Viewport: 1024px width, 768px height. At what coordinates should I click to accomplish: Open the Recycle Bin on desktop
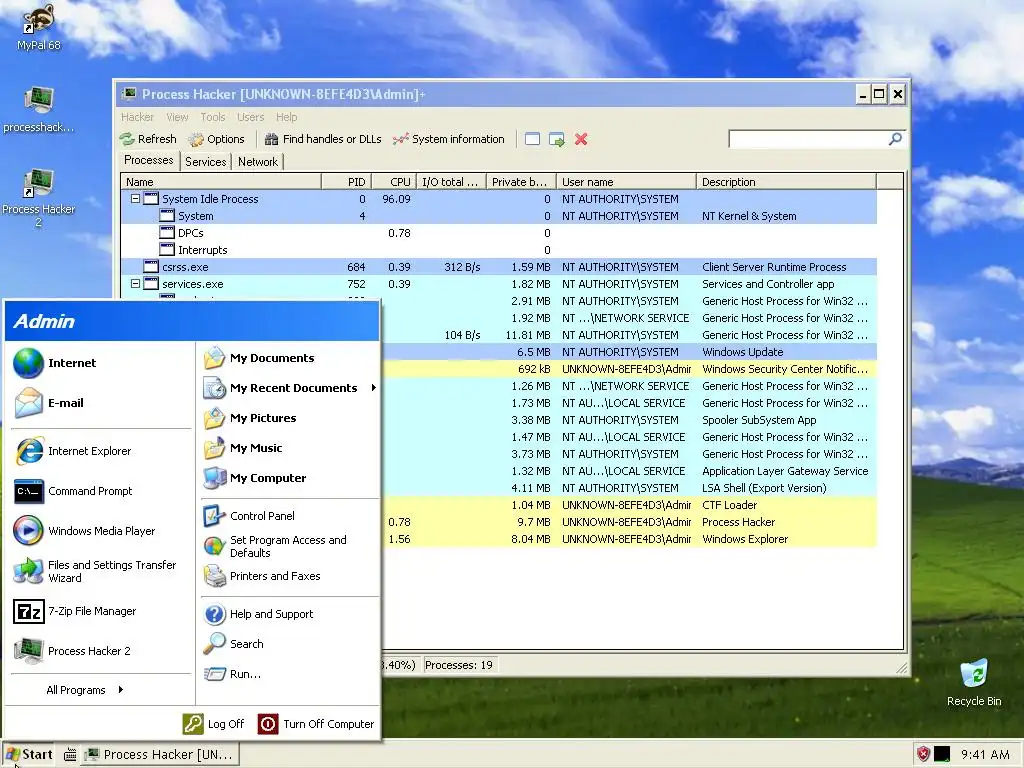pos(974,682)
